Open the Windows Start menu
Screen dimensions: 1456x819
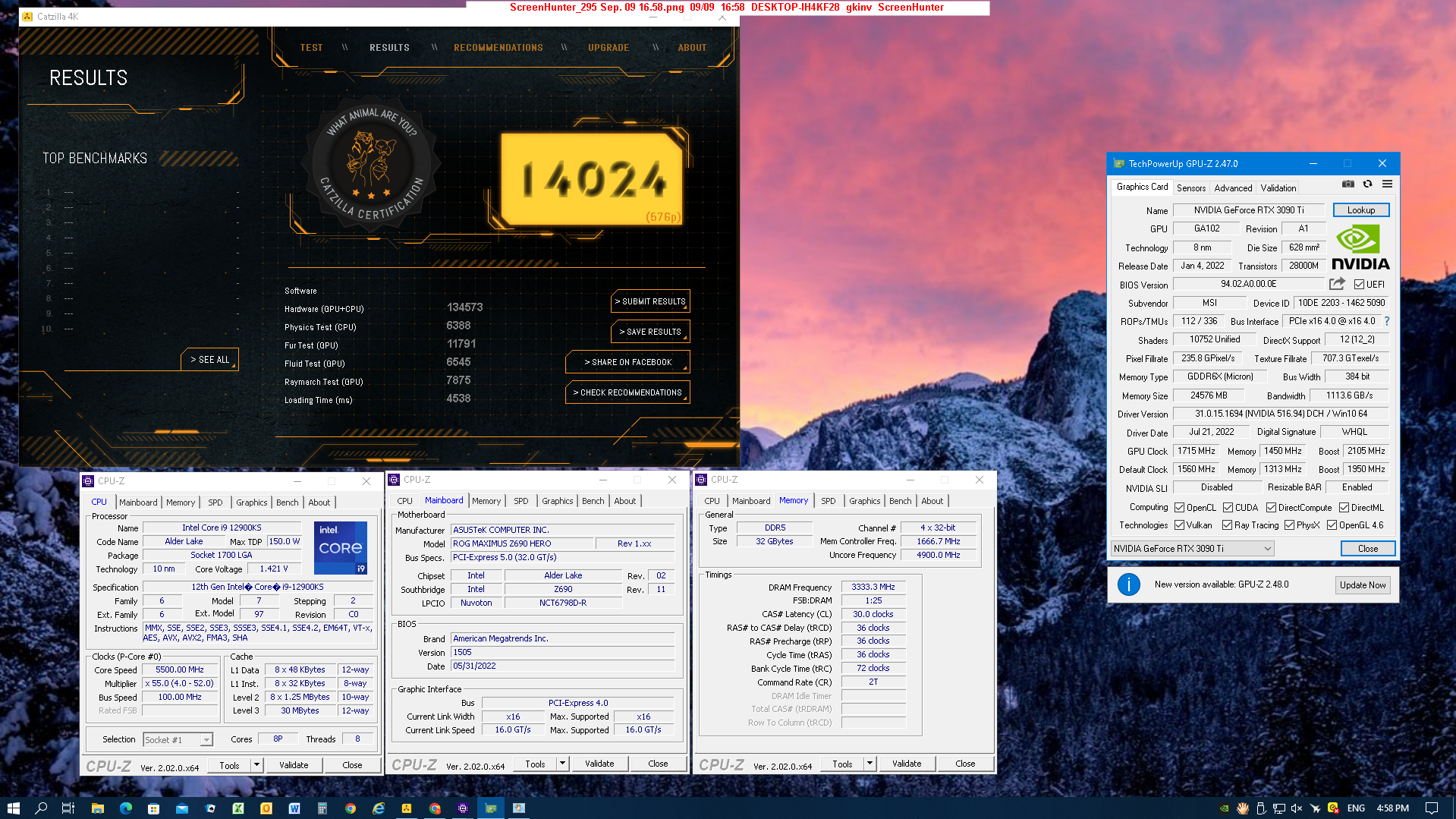tap(13, 808)
